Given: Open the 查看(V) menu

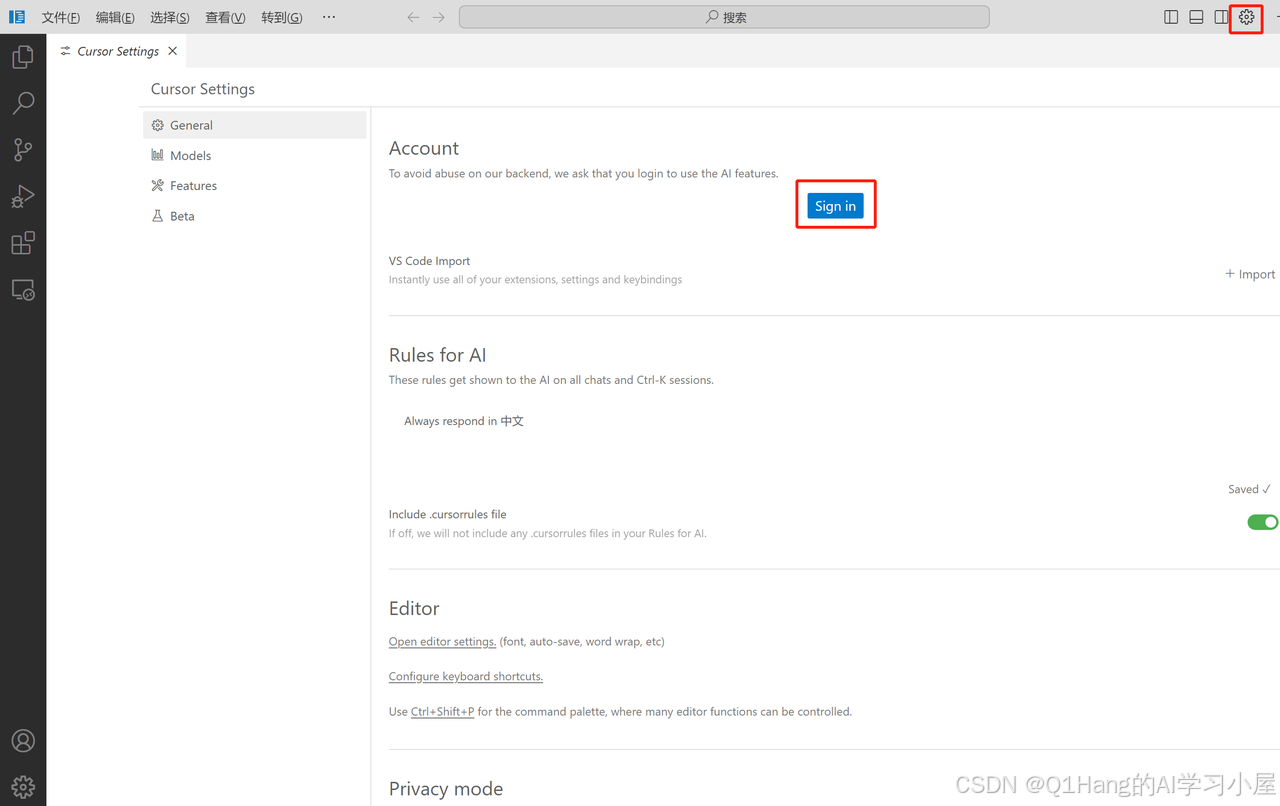Looking at the screenshot, I should [x=225, y=17].
